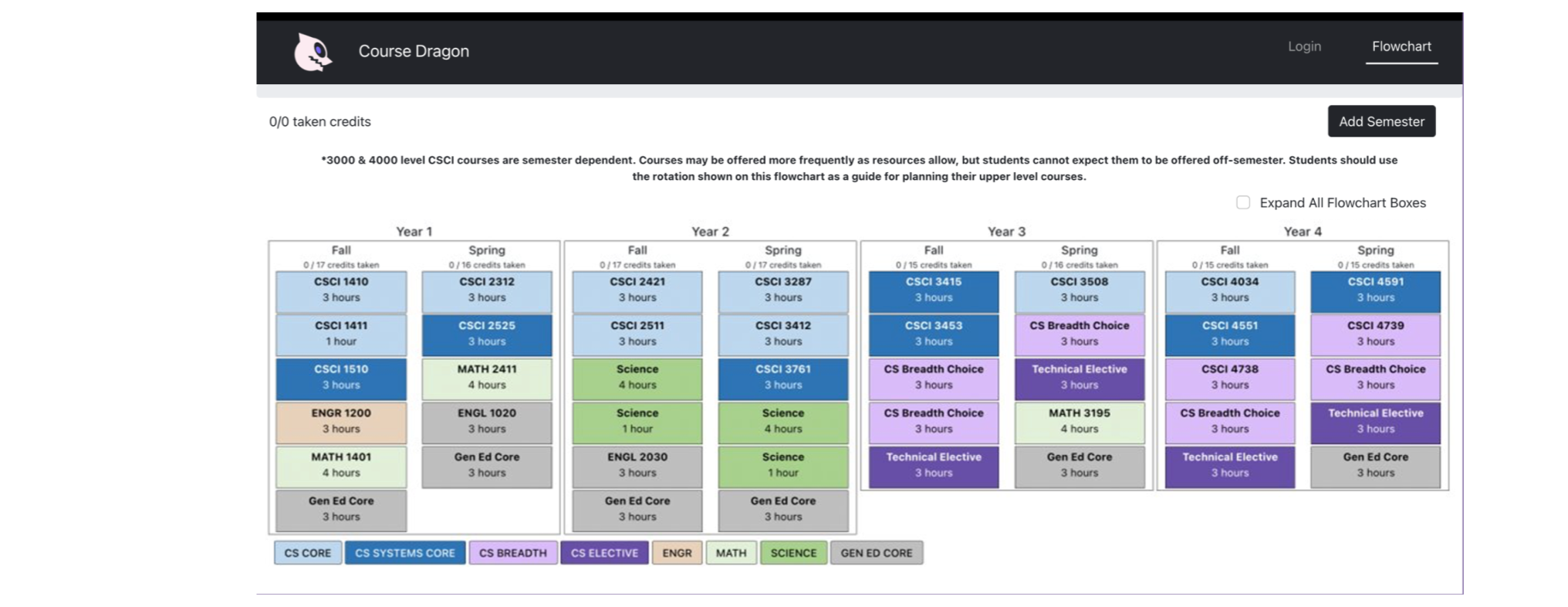Switch to the Flowchart tab

(x=1401, y=46)
